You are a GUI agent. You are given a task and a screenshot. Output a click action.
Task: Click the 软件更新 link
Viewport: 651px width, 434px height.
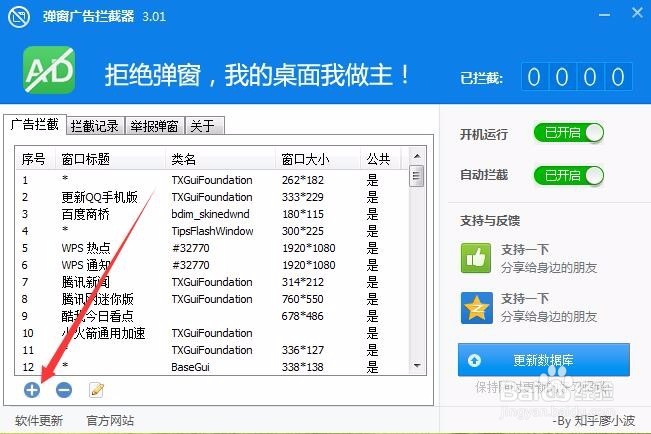pos(39,421)
